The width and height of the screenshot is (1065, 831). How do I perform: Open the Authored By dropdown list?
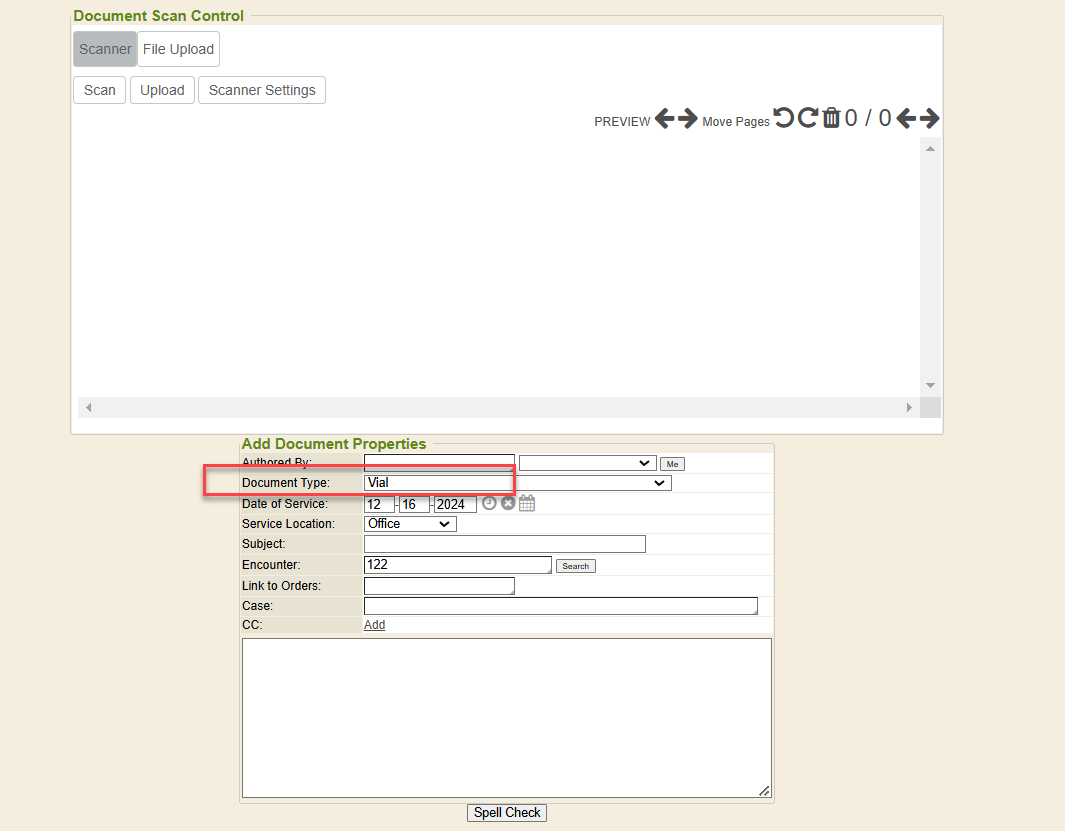[x=587, y=463]
